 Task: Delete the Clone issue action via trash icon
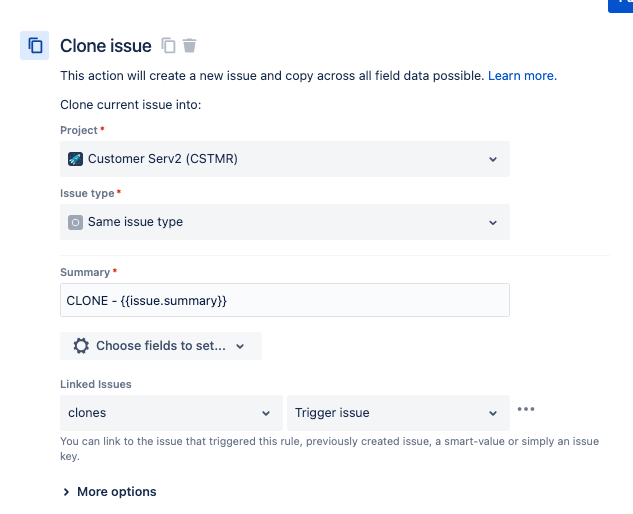tap(189, 46)
